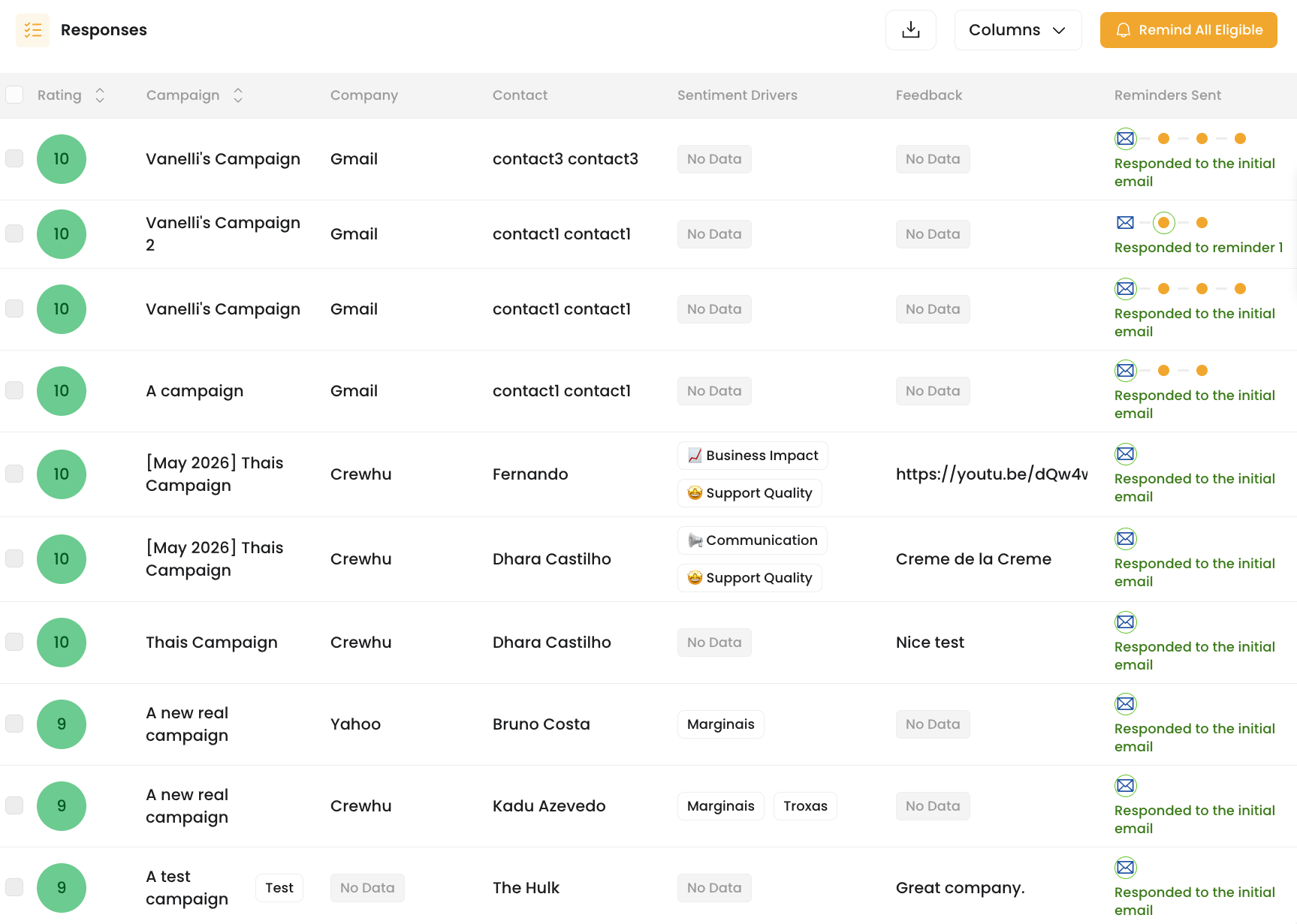
Task: Click the download export icon button
Action: coord(911,30)
